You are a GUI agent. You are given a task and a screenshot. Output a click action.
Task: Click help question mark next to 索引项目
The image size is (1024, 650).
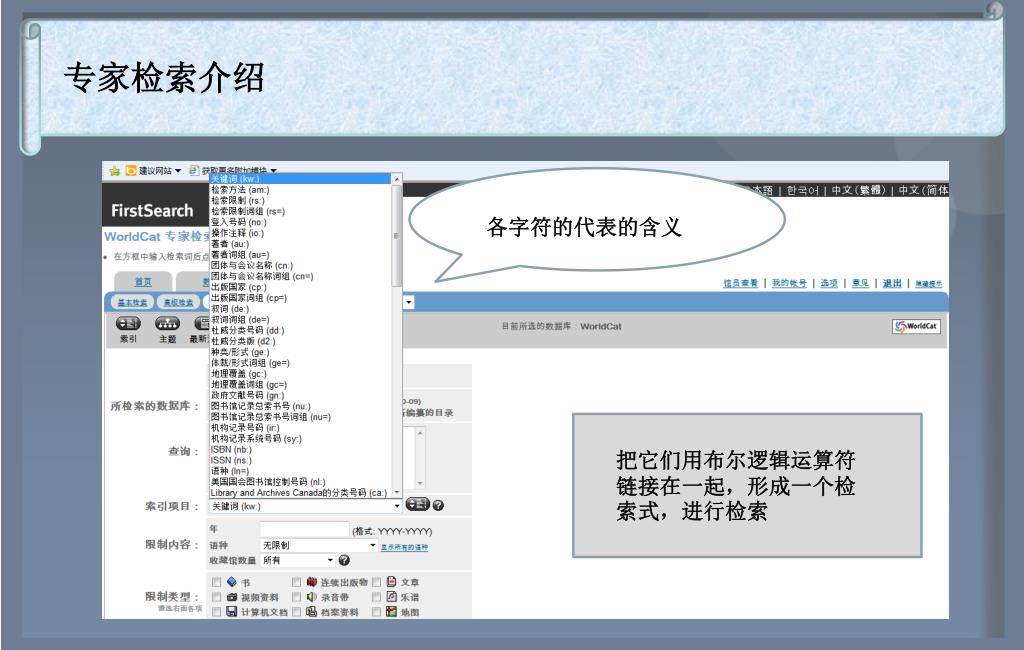[438, 505]
